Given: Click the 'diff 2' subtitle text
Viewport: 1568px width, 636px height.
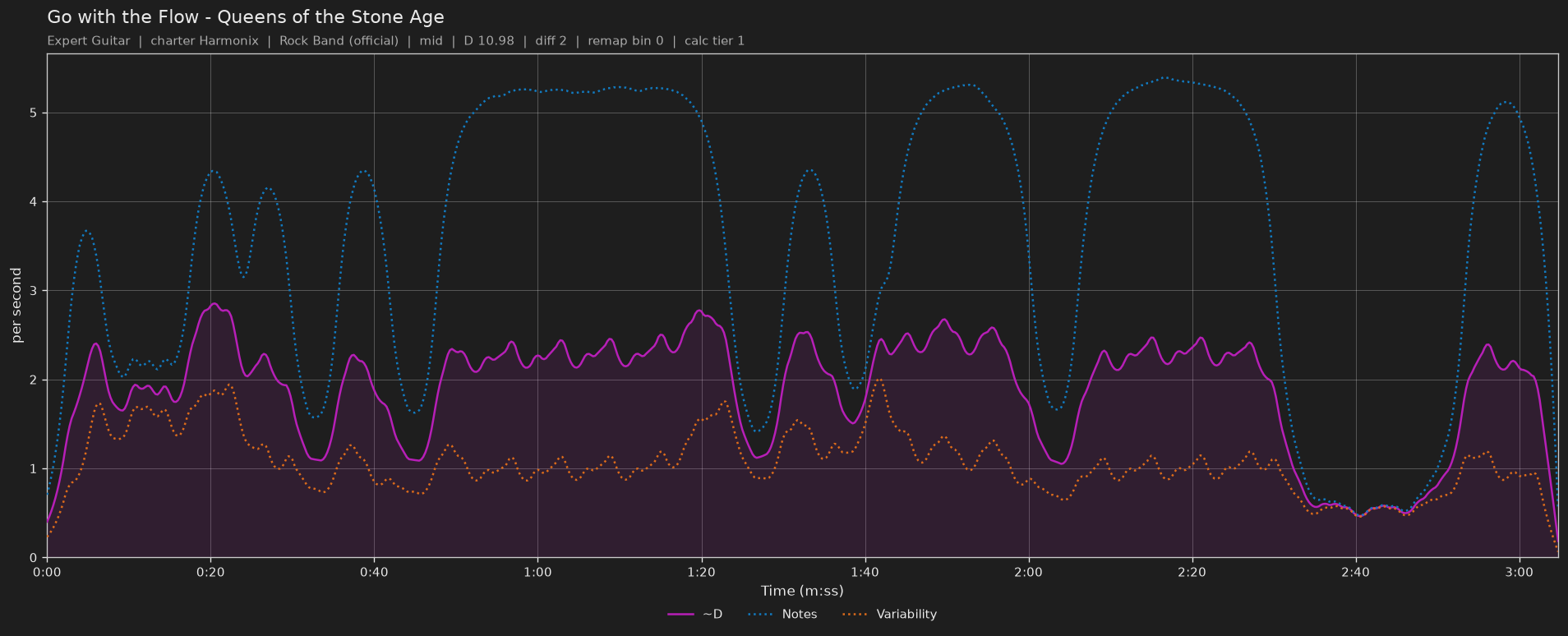Looking at the screenshot, I should pyautogui.click(x=551, y=41).
